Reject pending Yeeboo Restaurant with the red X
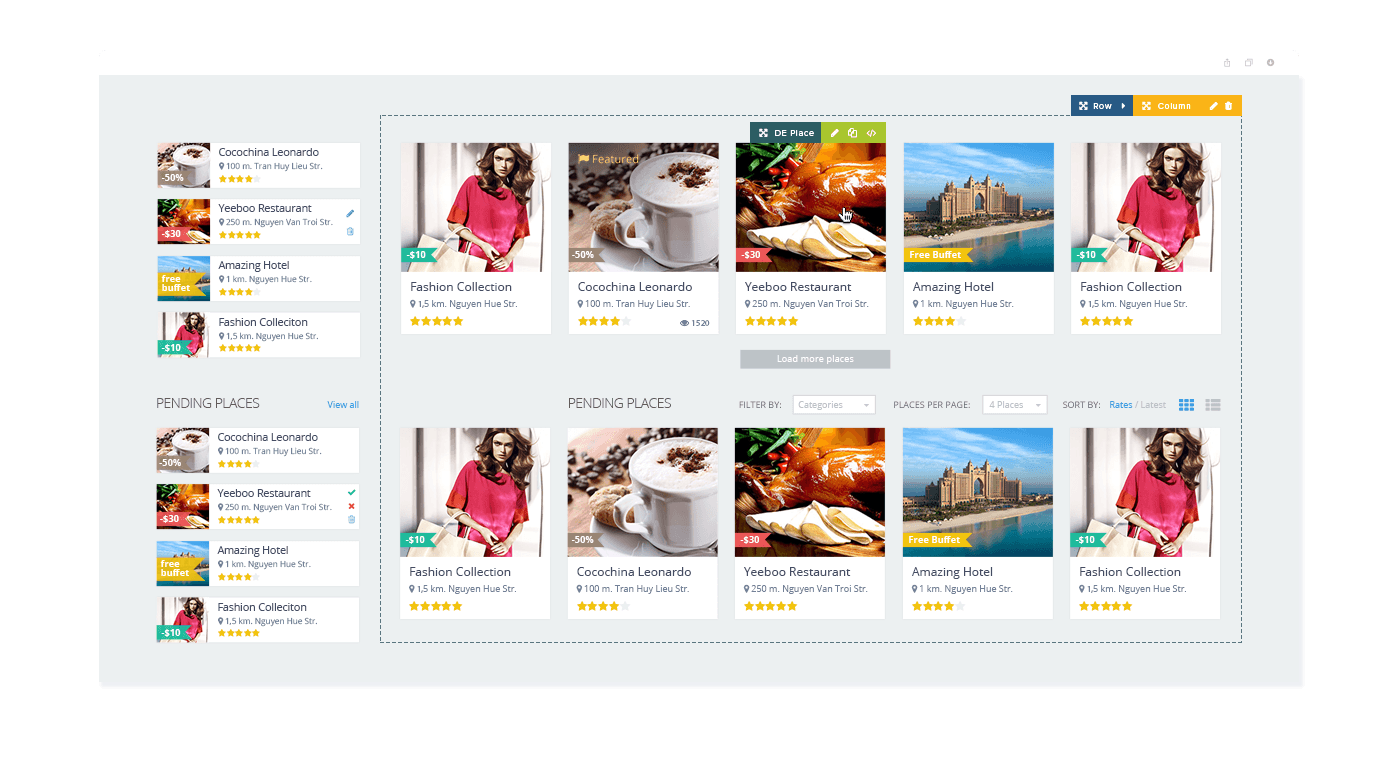This screenshot has height=782, width=1400. 349,506
